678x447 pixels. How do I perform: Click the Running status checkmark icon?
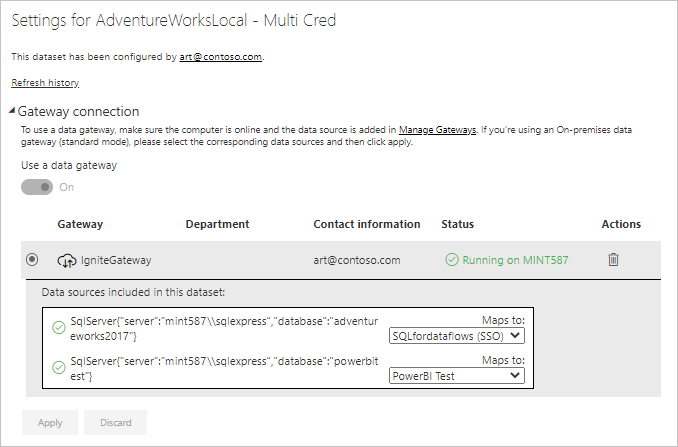click(x=452, y=260)
